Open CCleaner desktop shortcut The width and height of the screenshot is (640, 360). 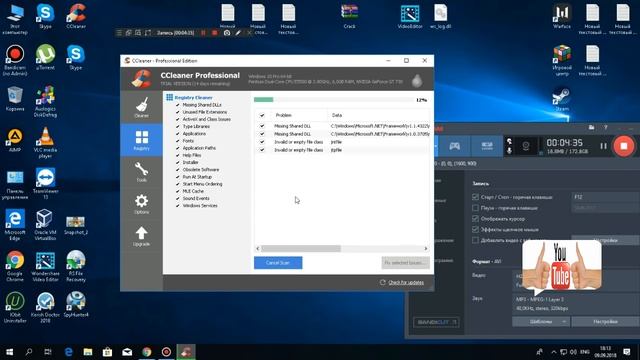(76, 16)
